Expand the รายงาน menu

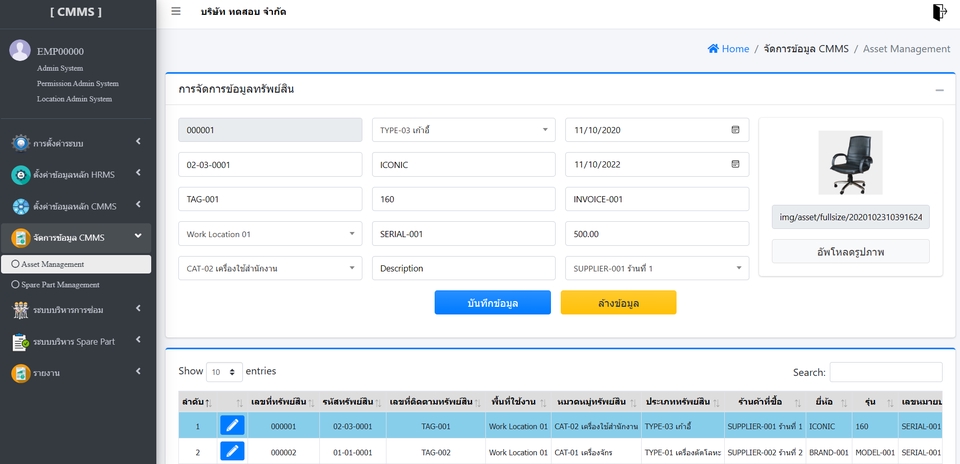pos(78,373)
